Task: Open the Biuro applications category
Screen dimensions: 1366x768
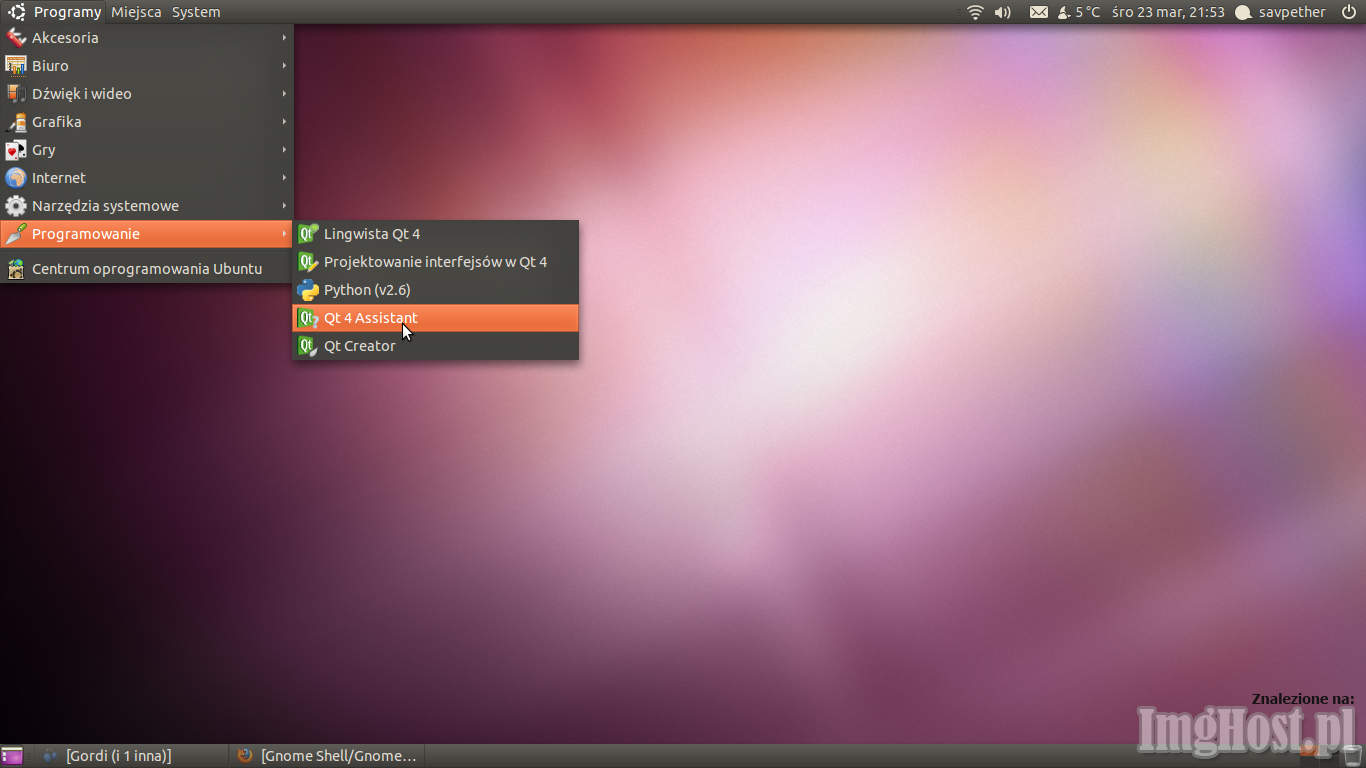Action: tap(146, 66)
